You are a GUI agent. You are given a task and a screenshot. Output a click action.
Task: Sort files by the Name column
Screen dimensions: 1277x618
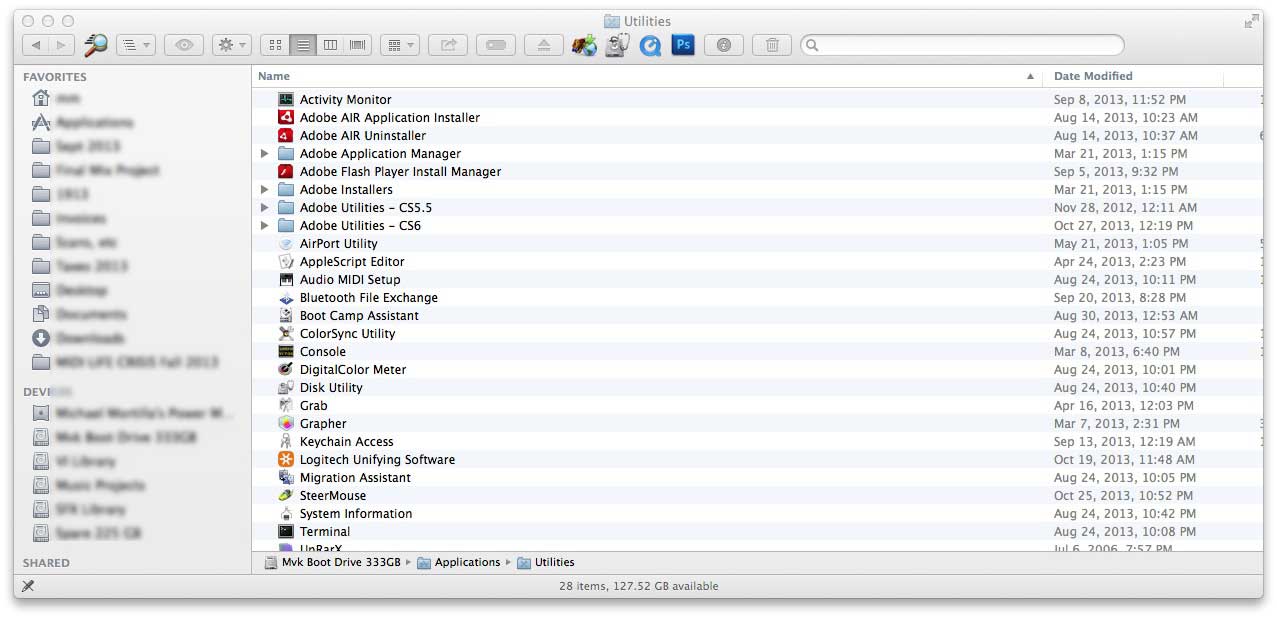[x=646, y=76]
